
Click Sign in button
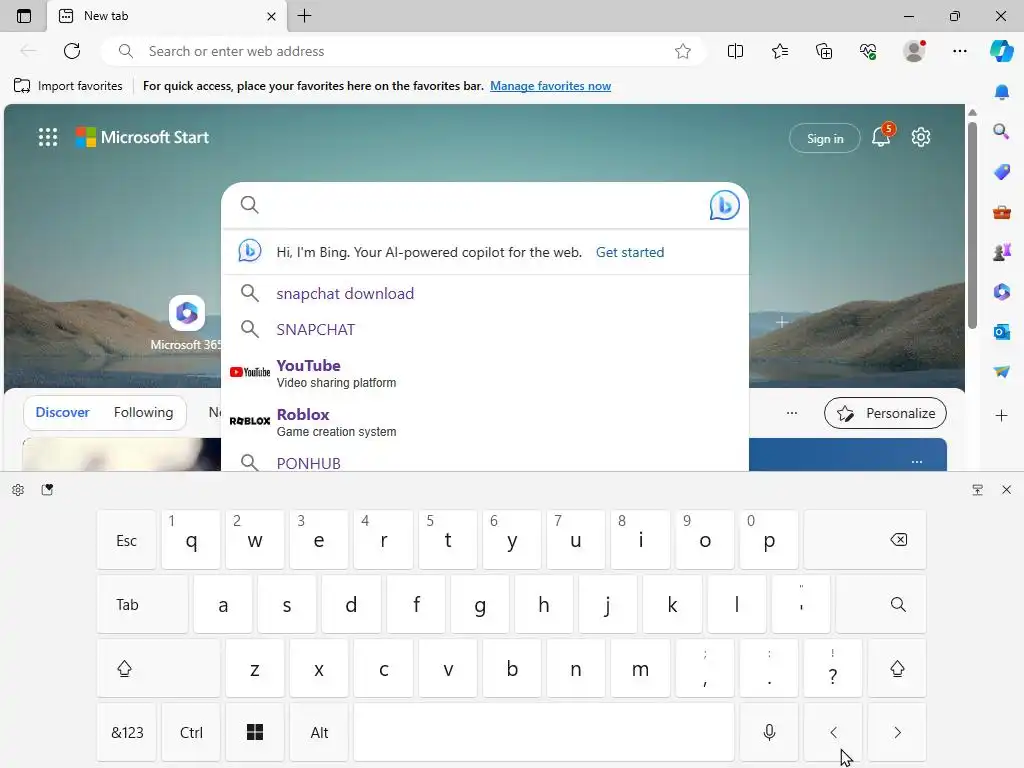click(825, 138)
